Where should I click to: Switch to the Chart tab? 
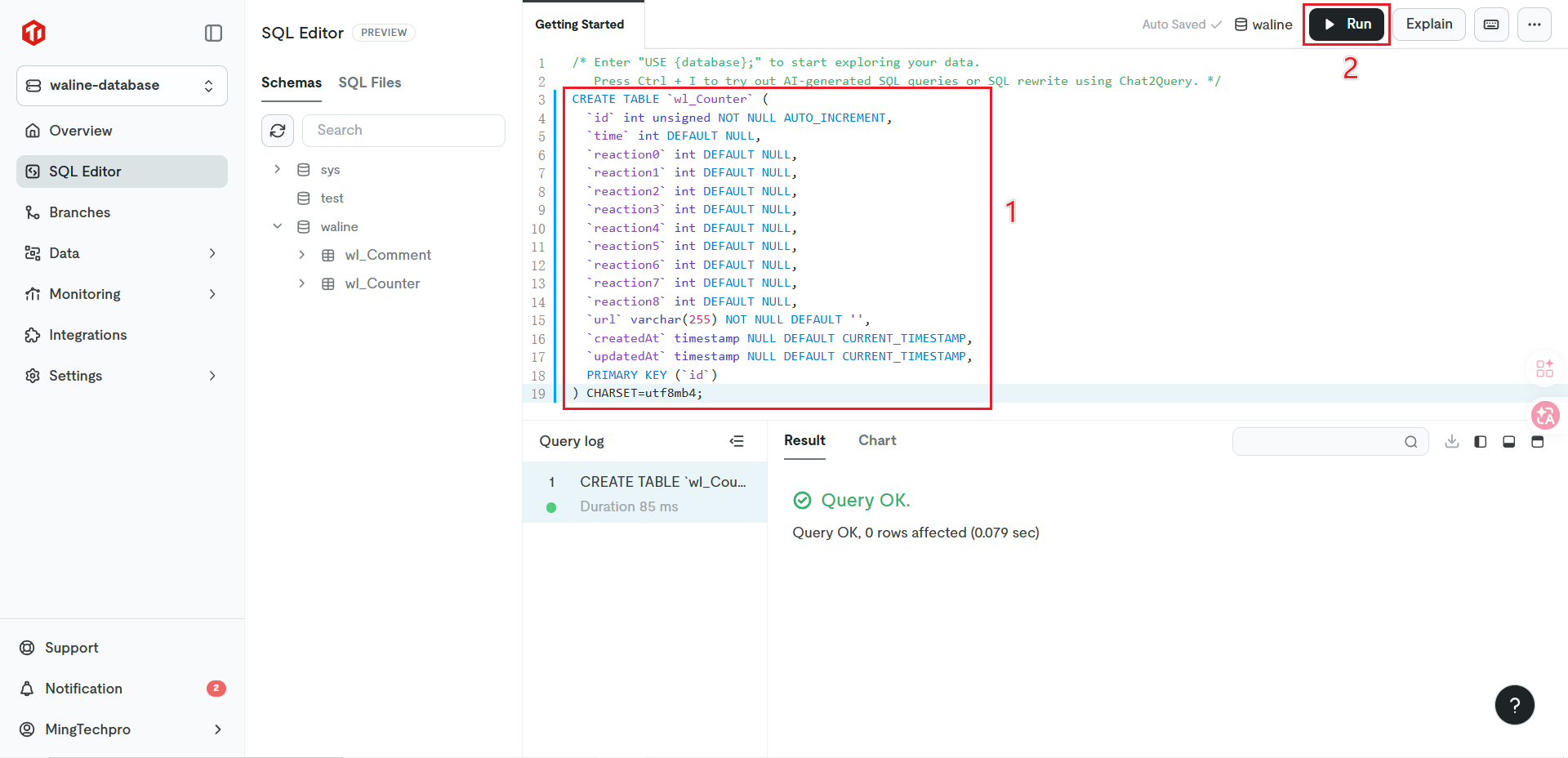pyautogui.click(x=877, y=440)
